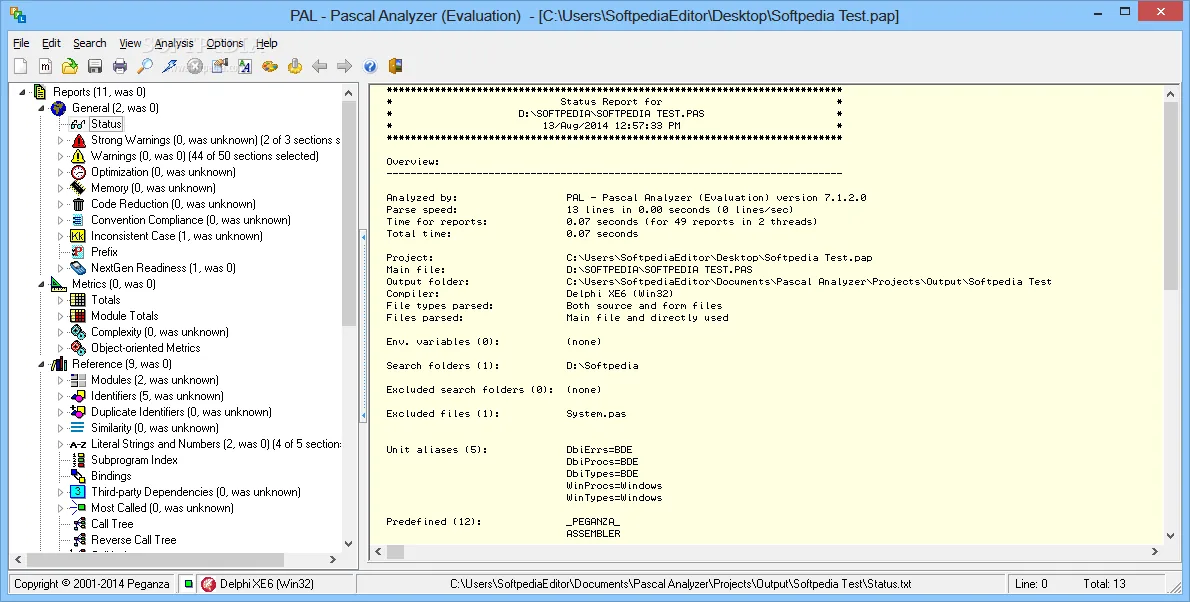The height and width of the screenshot is (602, 1190).
Task: Click the Status.txt file path in status bar
Action: click(x=681, y=584)
